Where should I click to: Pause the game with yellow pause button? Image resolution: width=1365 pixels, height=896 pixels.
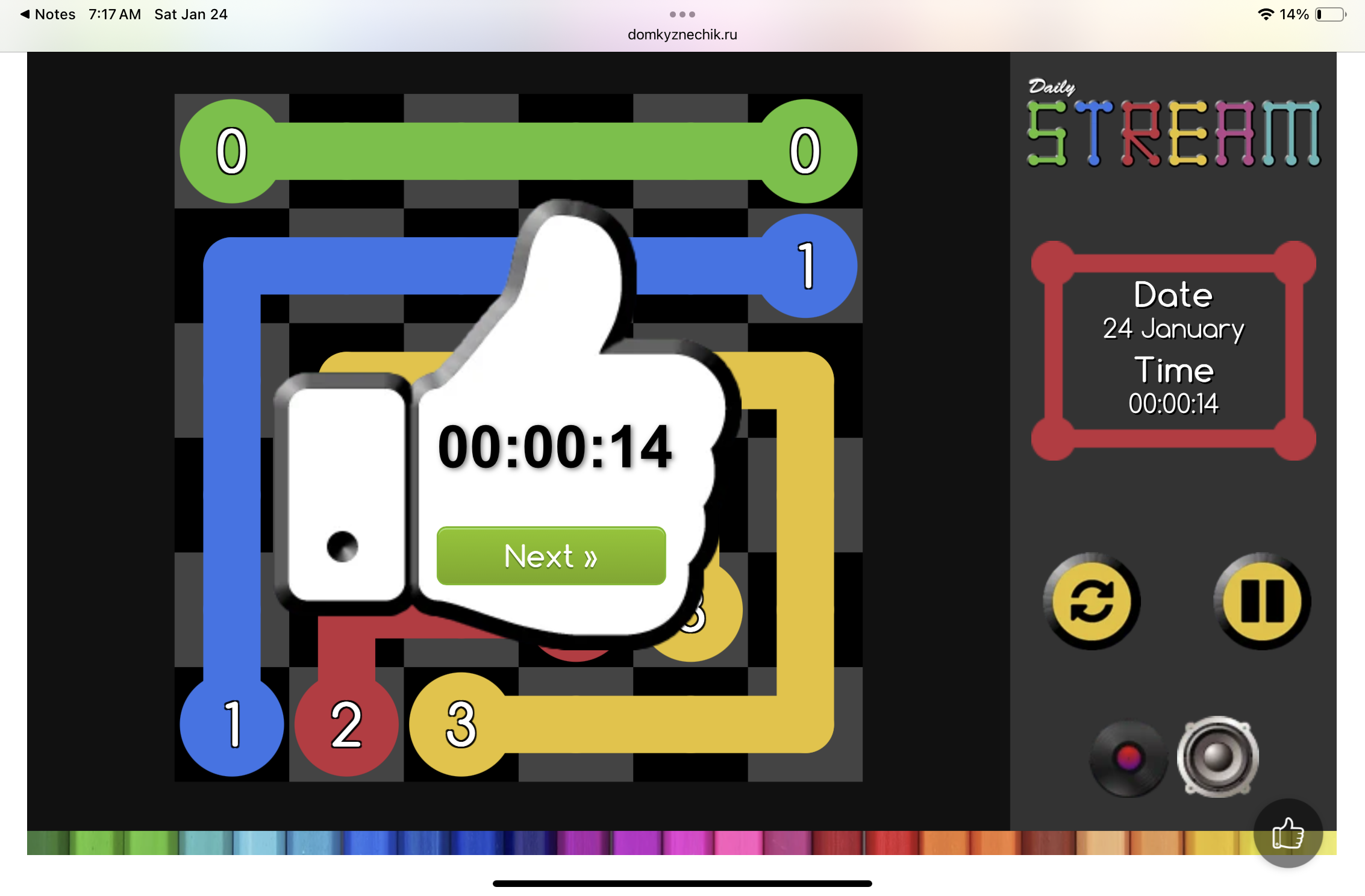(1262, 602)
